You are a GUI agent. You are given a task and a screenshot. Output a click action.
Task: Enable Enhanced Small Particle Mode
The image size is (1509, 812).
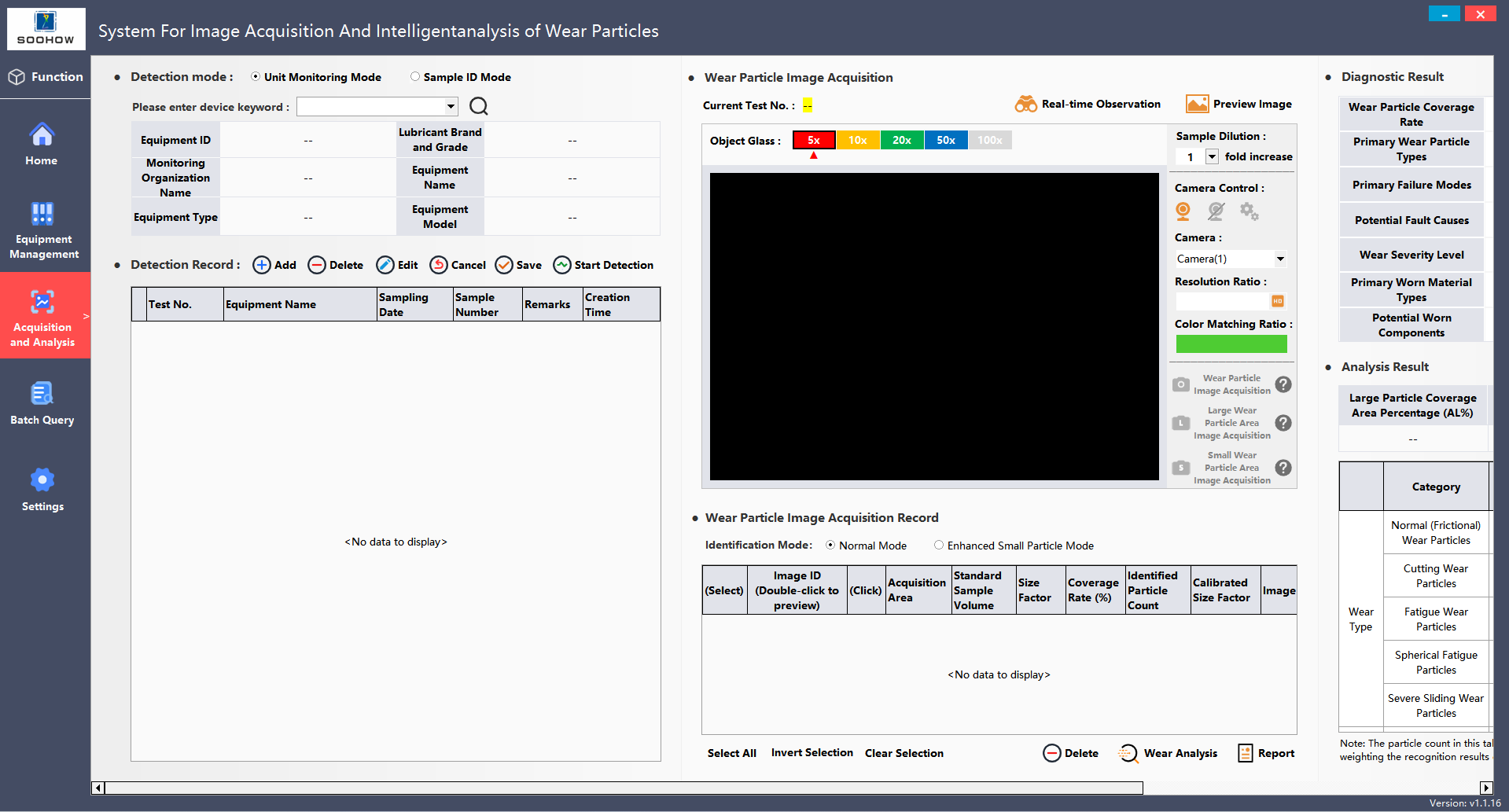click(939, 546)
